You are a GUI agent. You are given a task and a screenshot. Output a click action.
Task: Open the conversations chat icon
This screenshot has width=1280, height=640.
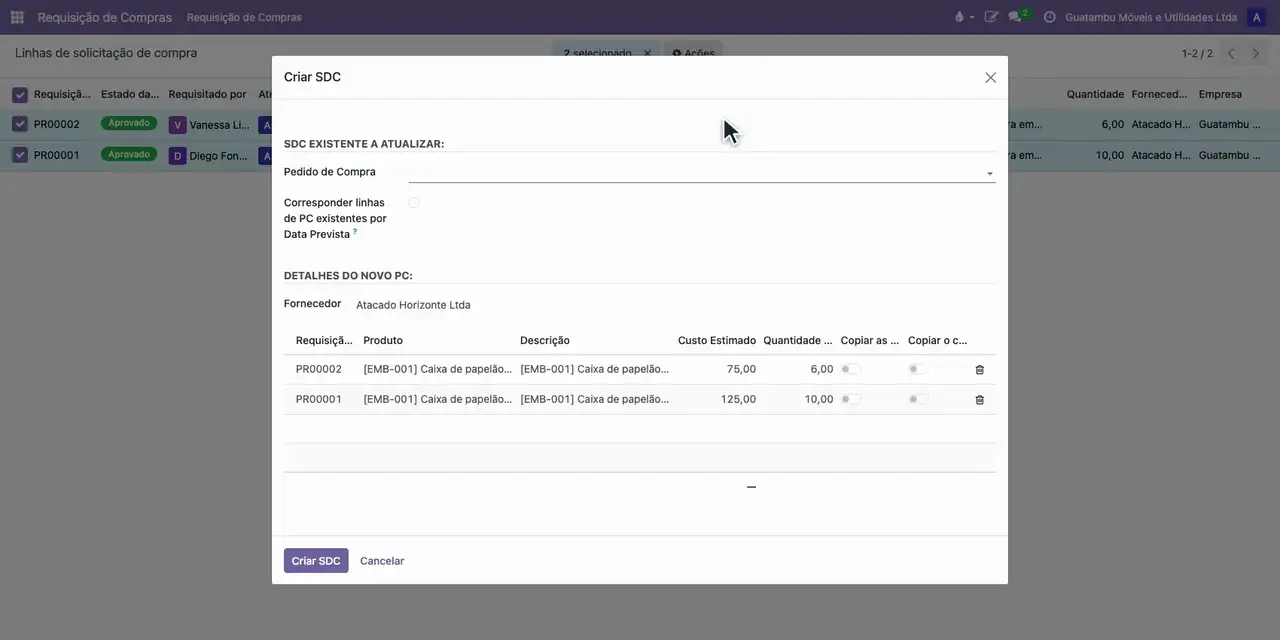click(1016, 17)
